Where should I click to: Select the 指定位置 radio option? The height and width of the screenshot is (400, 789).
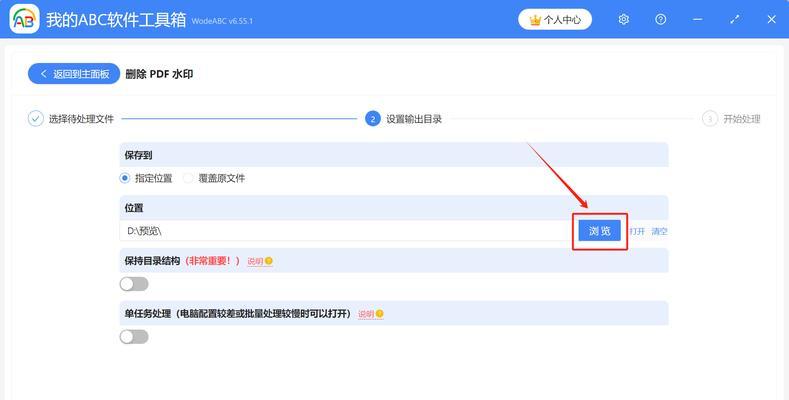[146, 178]
